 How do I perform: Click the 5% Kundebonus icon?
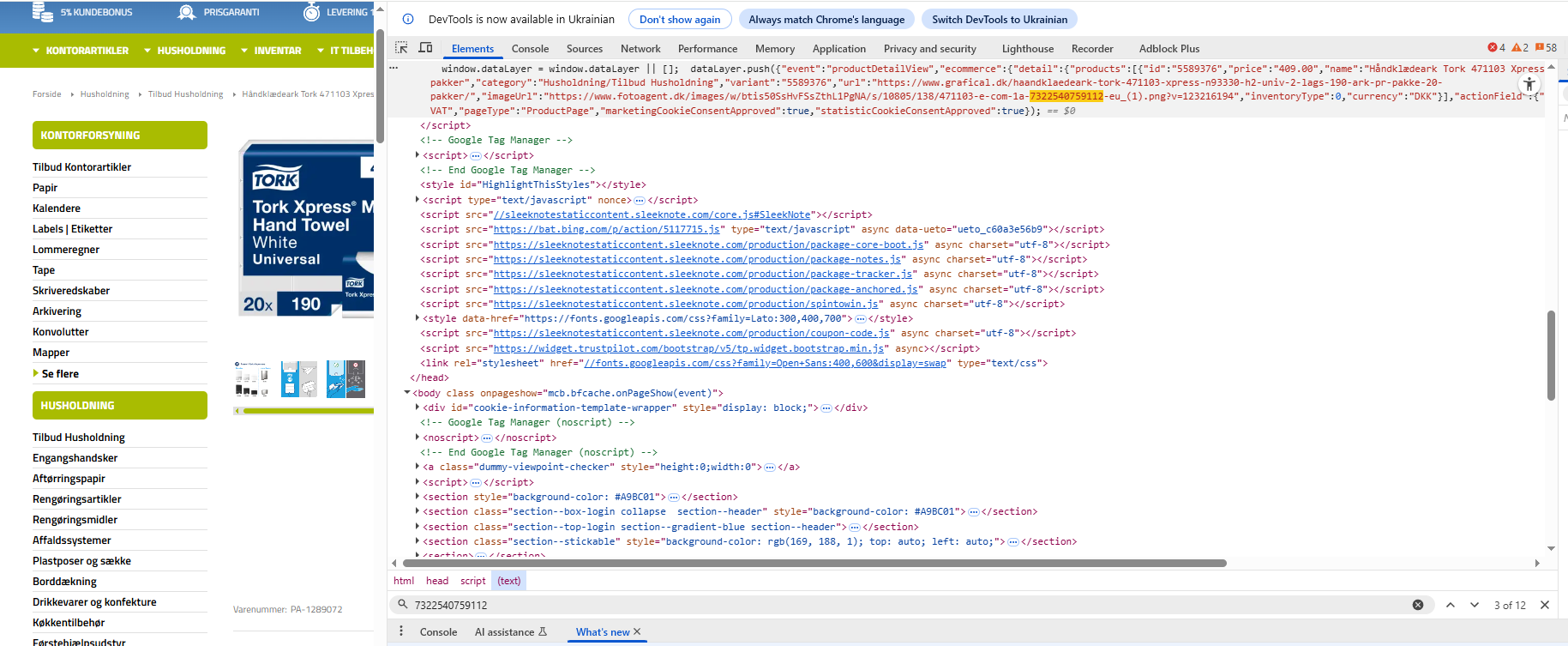coord(43,11)
